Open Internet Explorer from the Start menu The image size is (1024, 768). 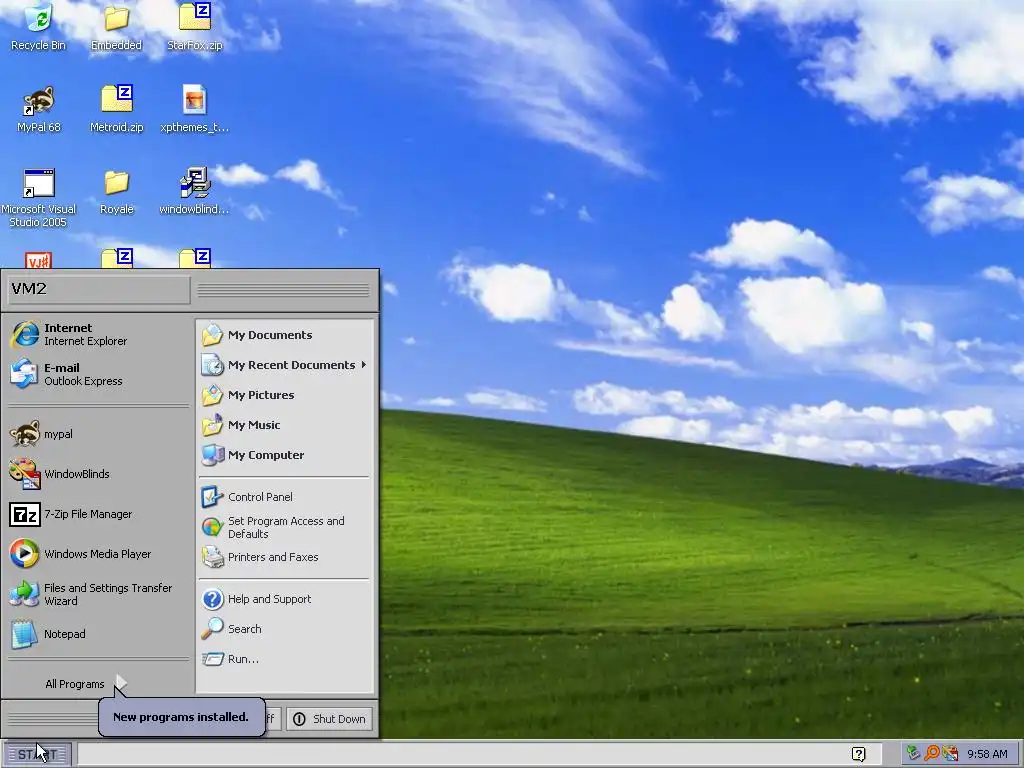point(98,334)
